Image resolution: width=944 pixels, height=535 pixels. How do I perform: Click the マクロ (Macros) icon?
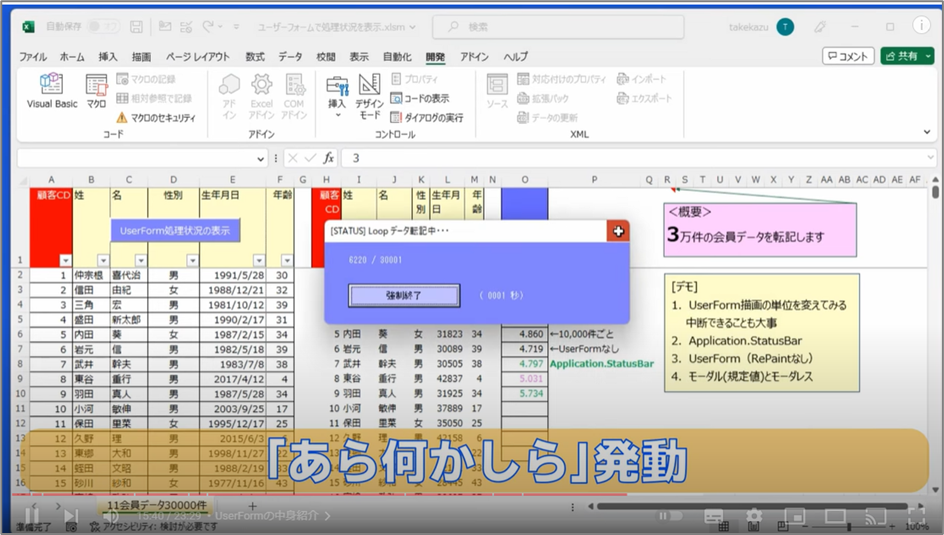[96, 91]
